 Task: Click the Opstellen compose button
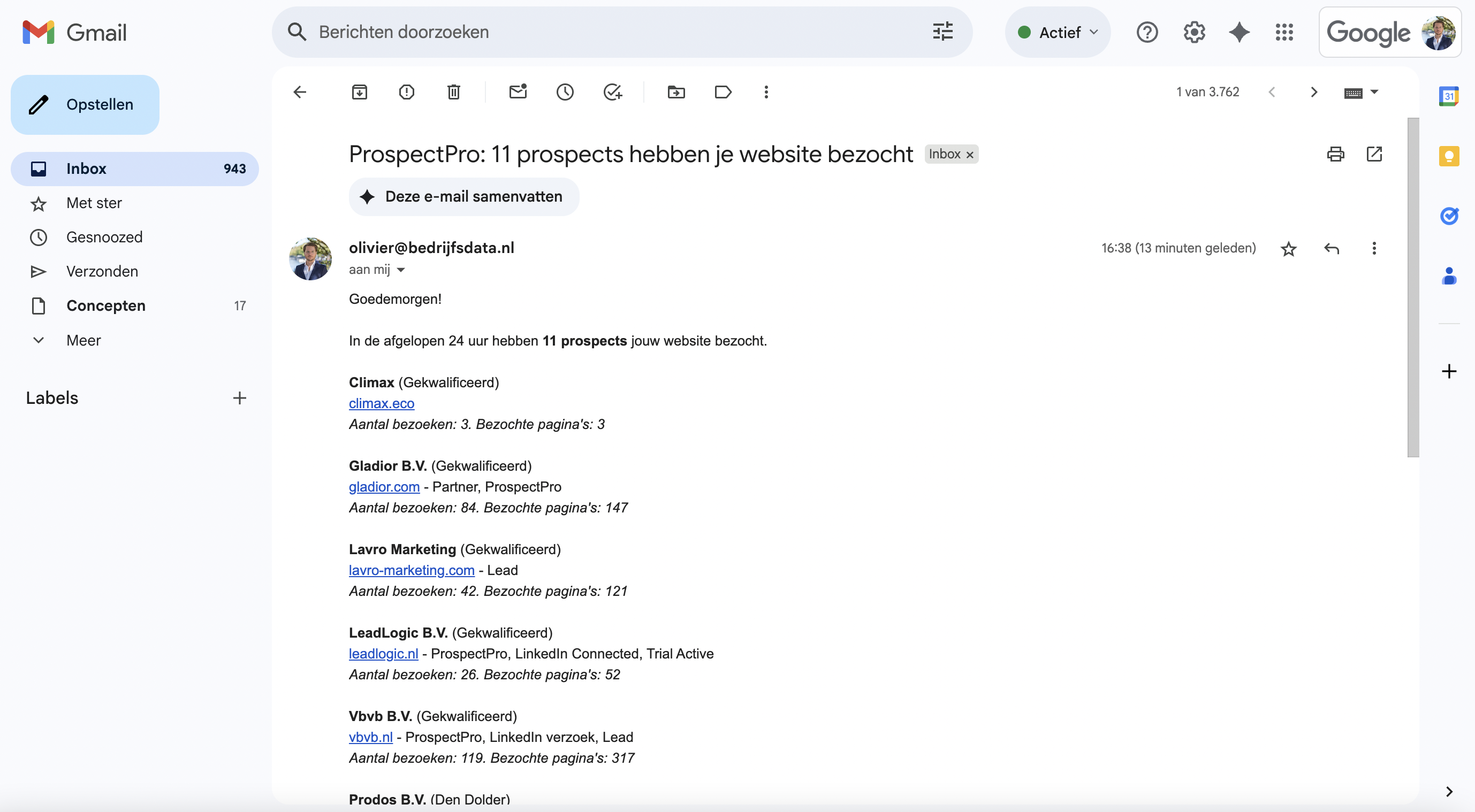(x=85, y=105)
